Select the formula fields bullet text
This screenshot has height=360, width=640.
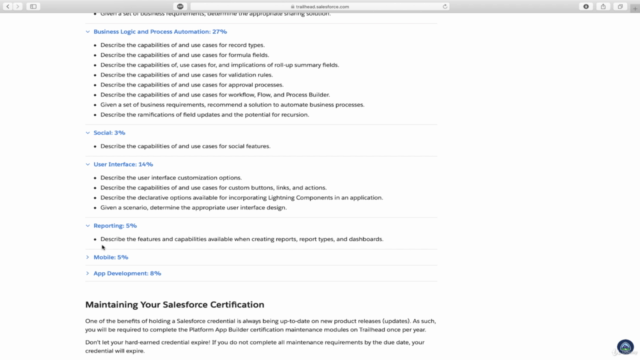click(x=184, y=55)
